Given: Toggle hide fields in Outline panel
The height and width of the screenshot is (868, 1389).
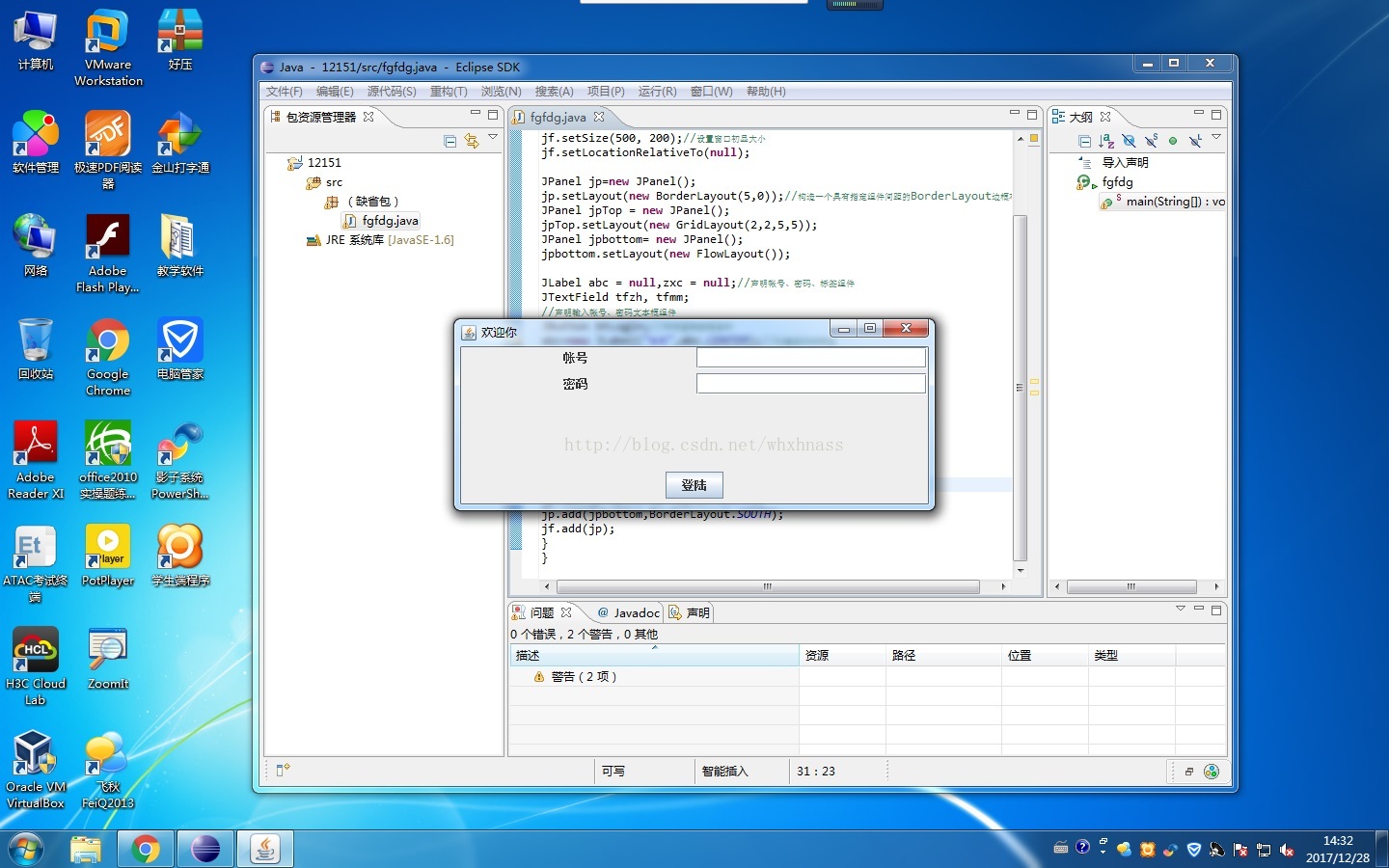Looking at the screenshot, I should pos(1129,141).
